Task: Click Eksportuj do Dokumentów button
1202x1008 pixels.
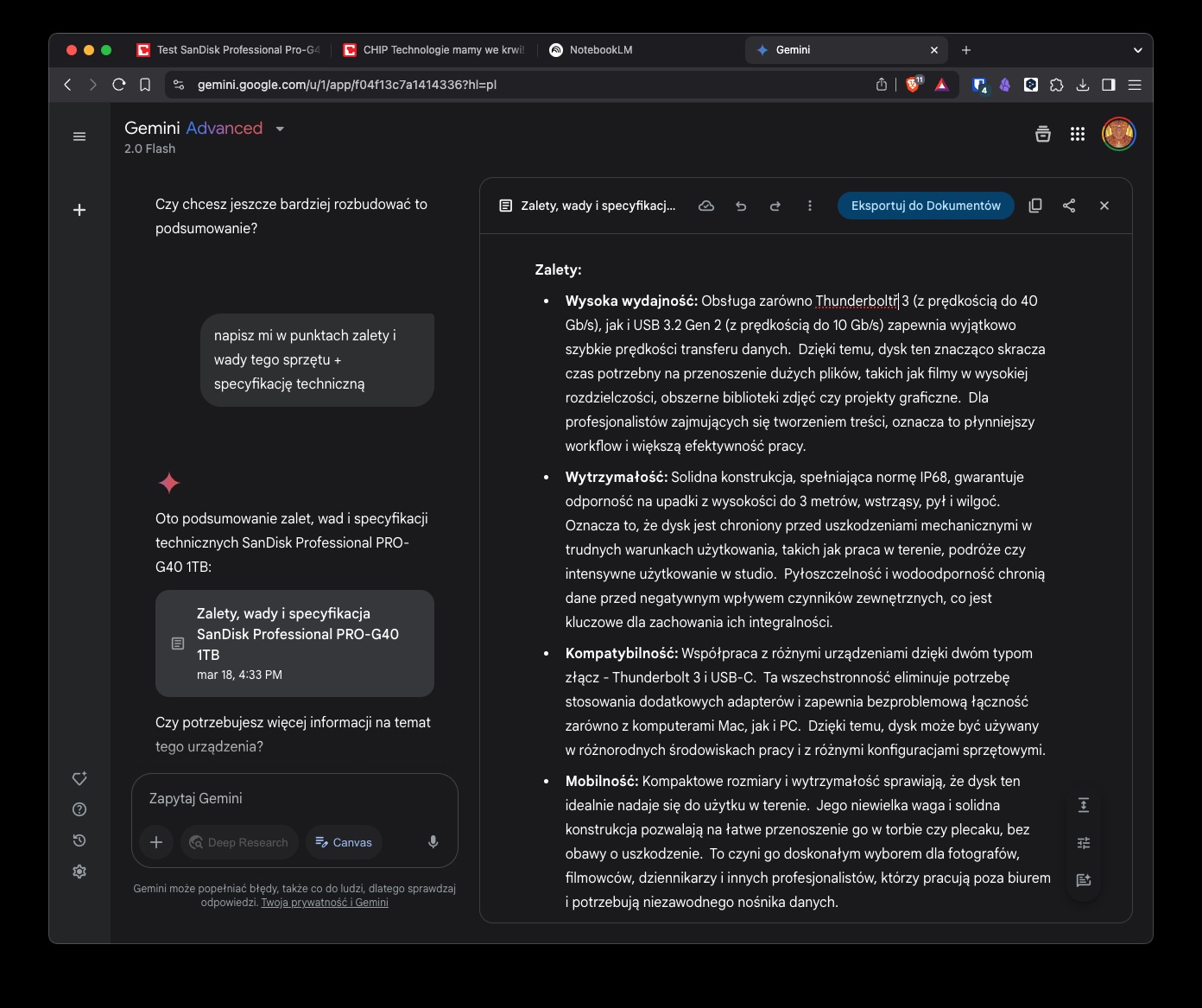Action: [926, 206]
